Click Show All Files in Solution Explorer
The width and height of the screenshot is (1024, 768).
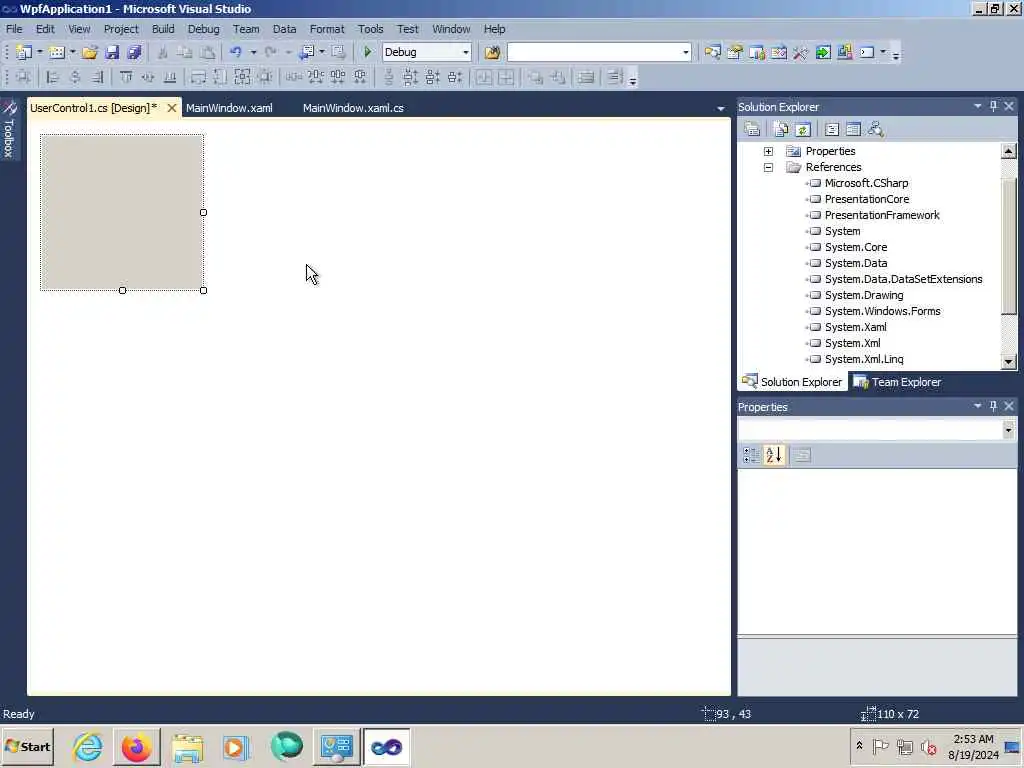[x=781, y=129]
